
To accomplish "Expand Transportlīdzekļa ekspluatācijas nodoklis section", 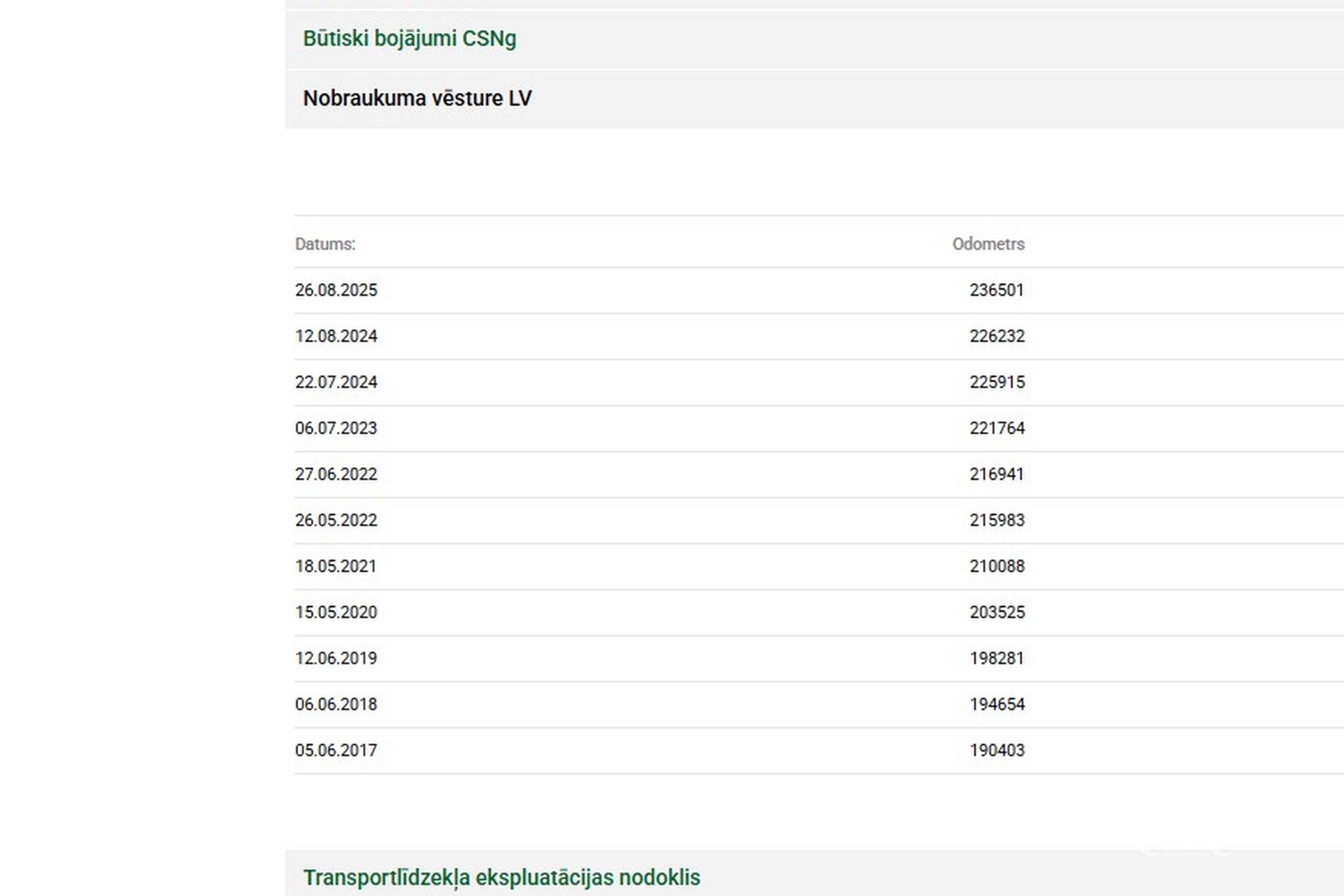I will coord(501,877).
